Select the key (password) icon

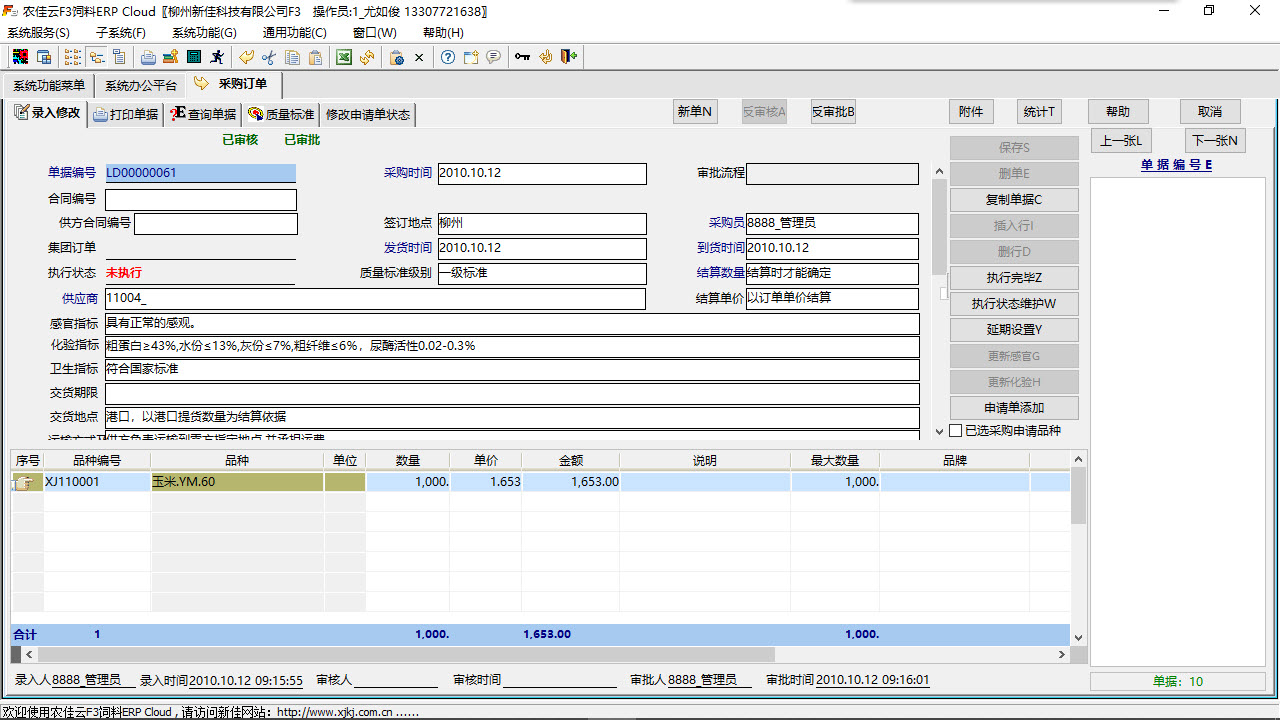point(522,57)
